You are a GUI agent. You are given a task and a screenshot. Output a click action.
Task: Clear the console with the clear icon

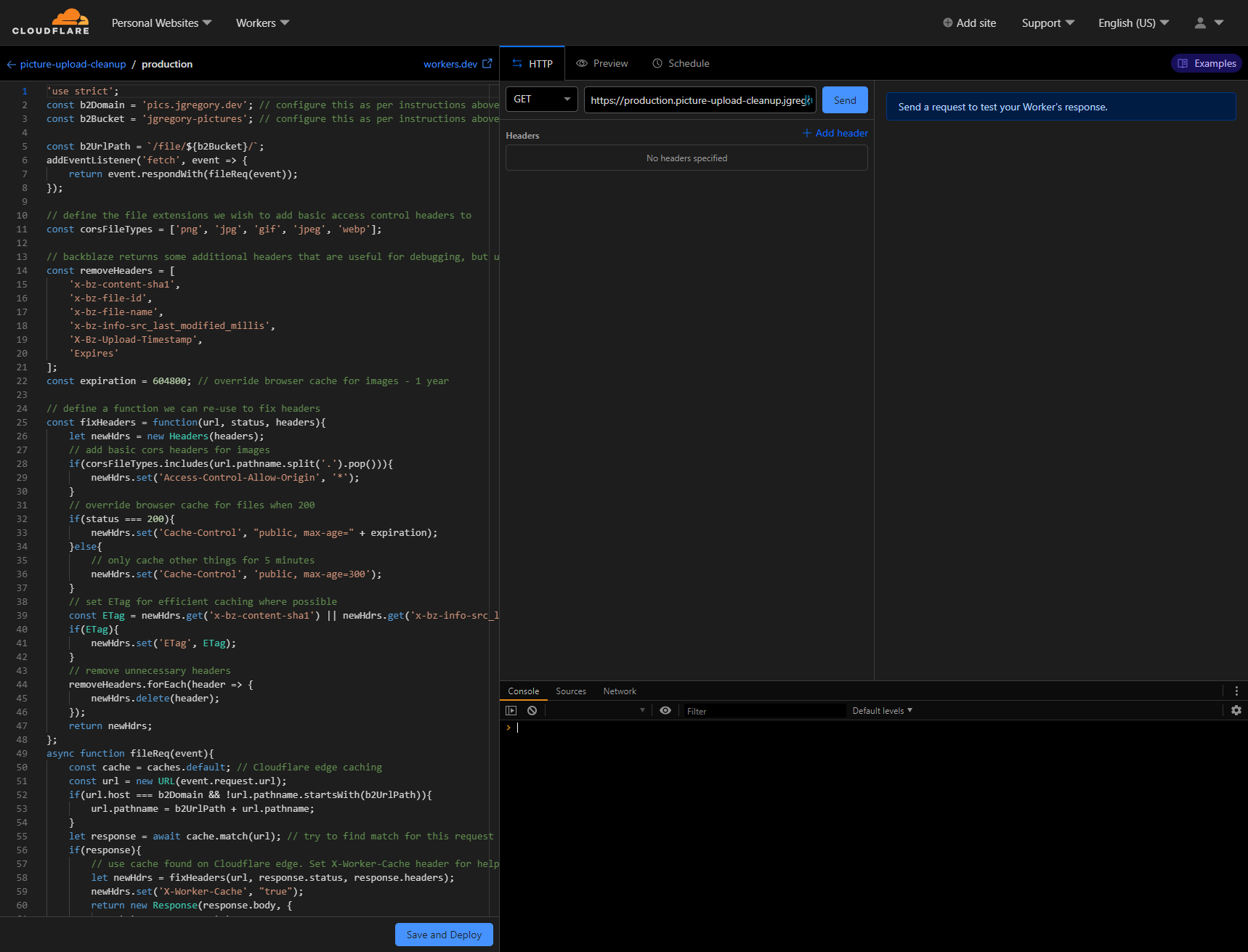click(532, 711)
